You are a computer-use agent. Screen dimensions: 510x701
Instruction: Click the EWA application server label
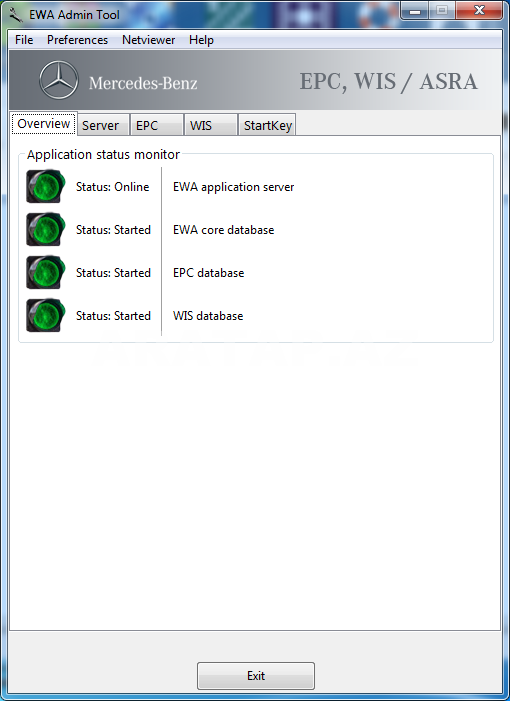tap(233, 187)
